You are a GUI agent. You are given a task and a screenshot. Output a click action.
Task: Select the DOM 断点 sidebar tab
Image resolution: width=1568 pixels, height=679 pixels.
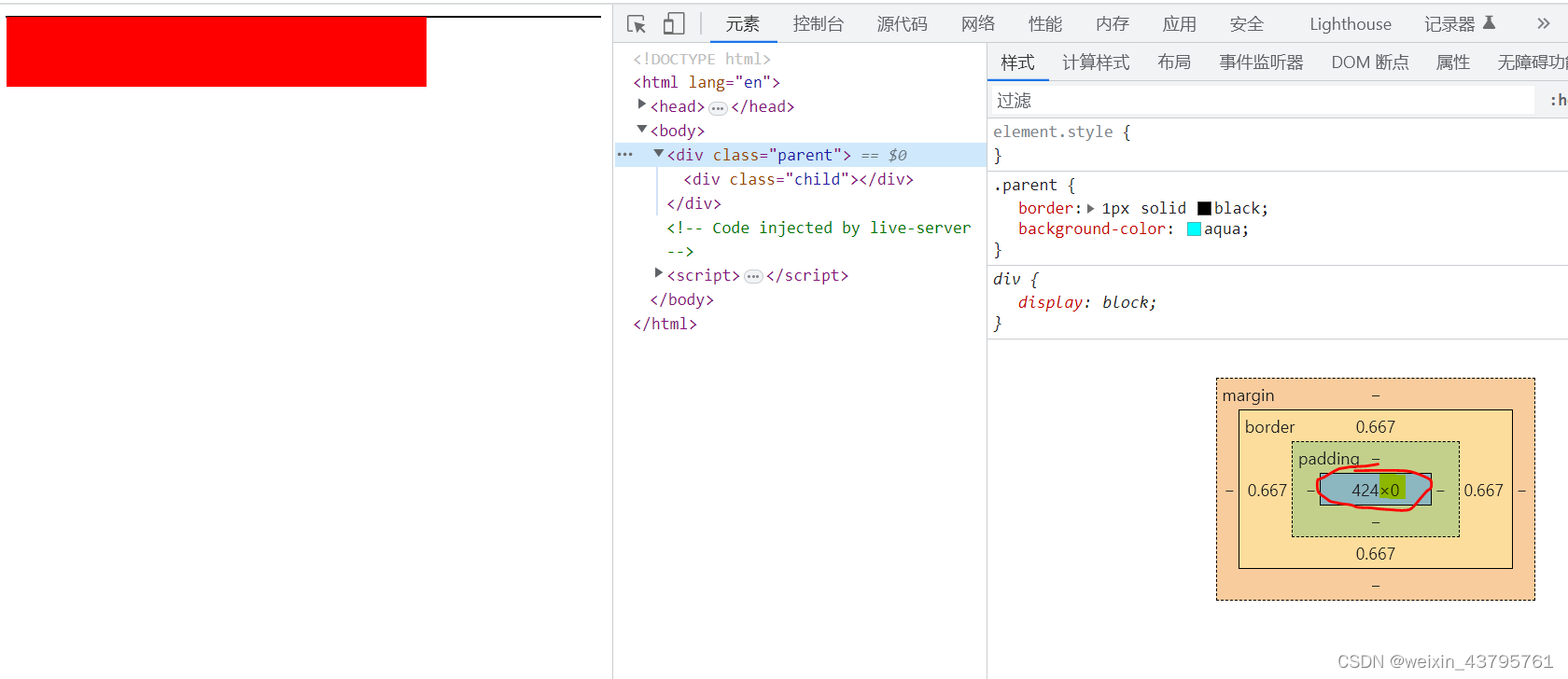coord(1370,62)
